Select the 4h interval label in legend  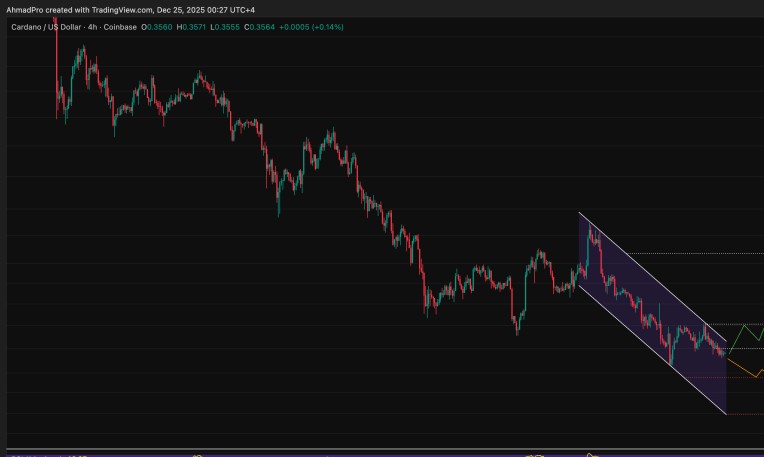93,27
